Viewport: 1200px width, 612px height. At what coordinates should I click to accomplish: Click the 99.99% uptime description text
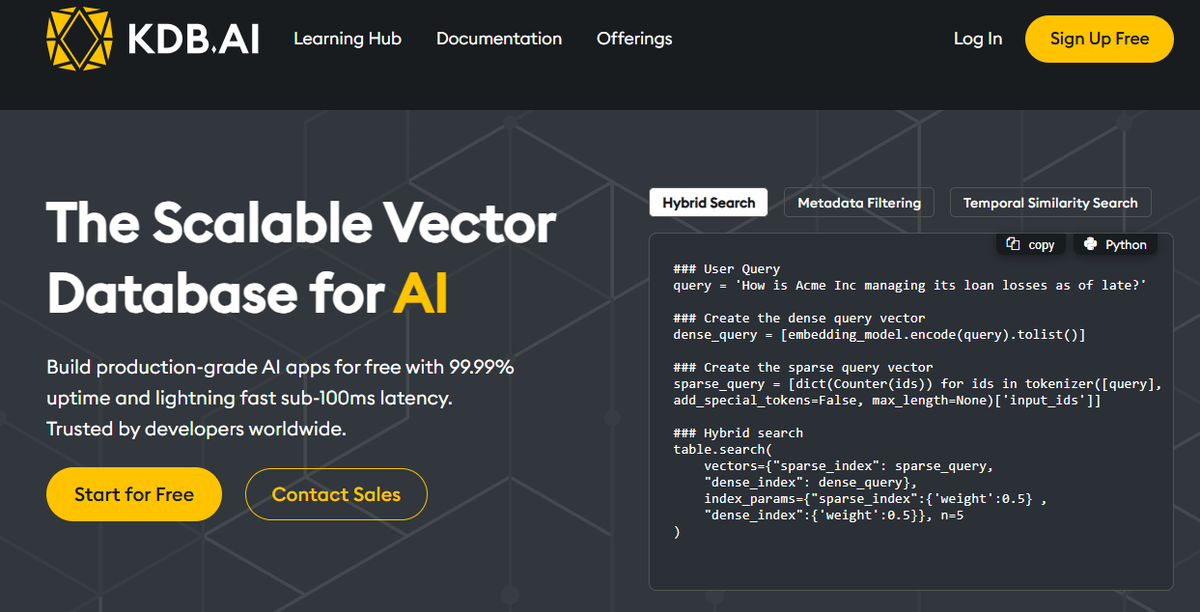pyautogui.click(x=280, y=395)
